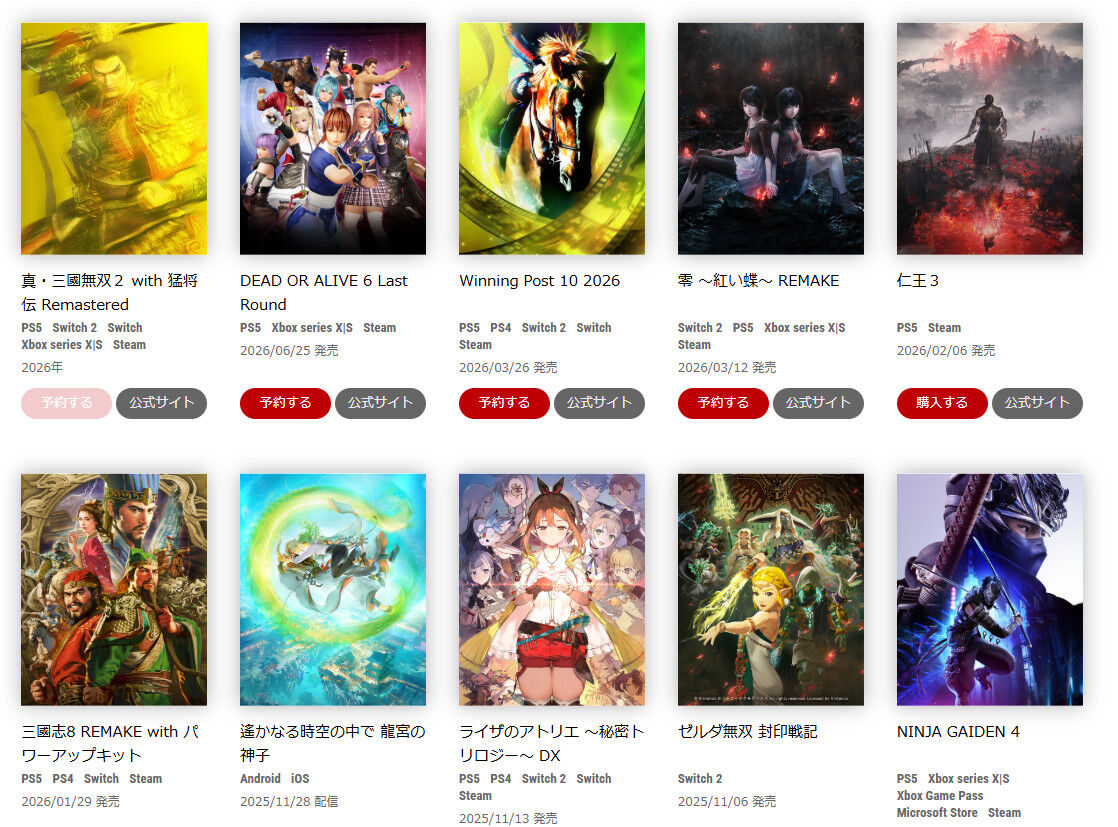Viewport: 1118px width, 827px height.
Task: Open the Winning Post 10 horse cover image
Action: 552,138
